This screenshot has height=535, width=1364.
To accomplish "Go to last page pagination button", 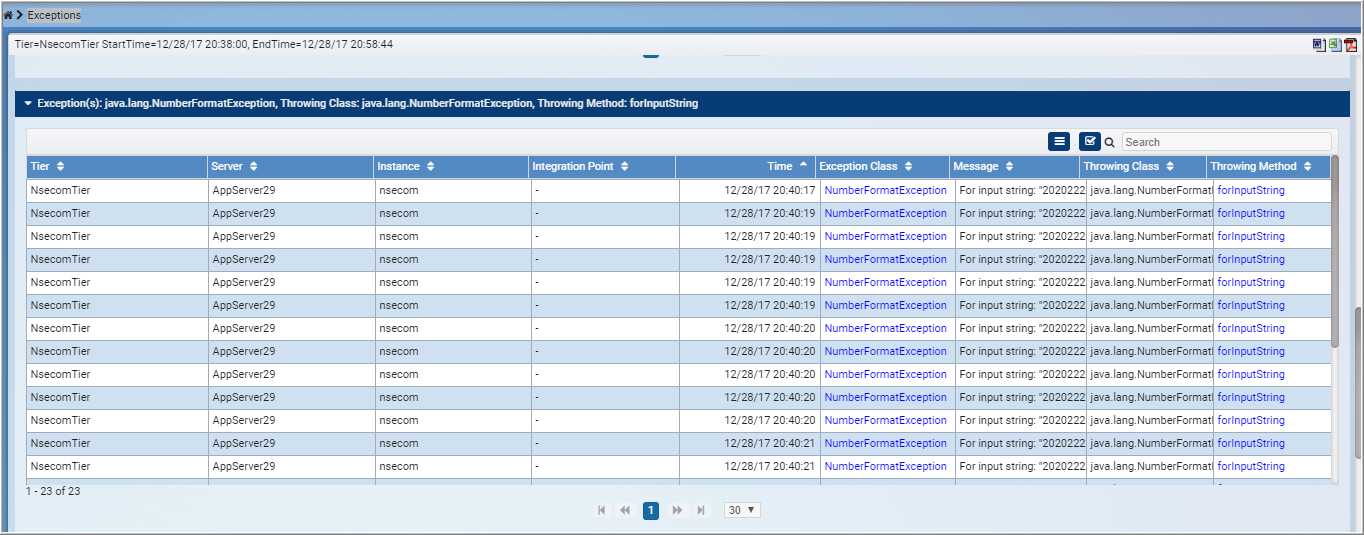I will (701, 510).
